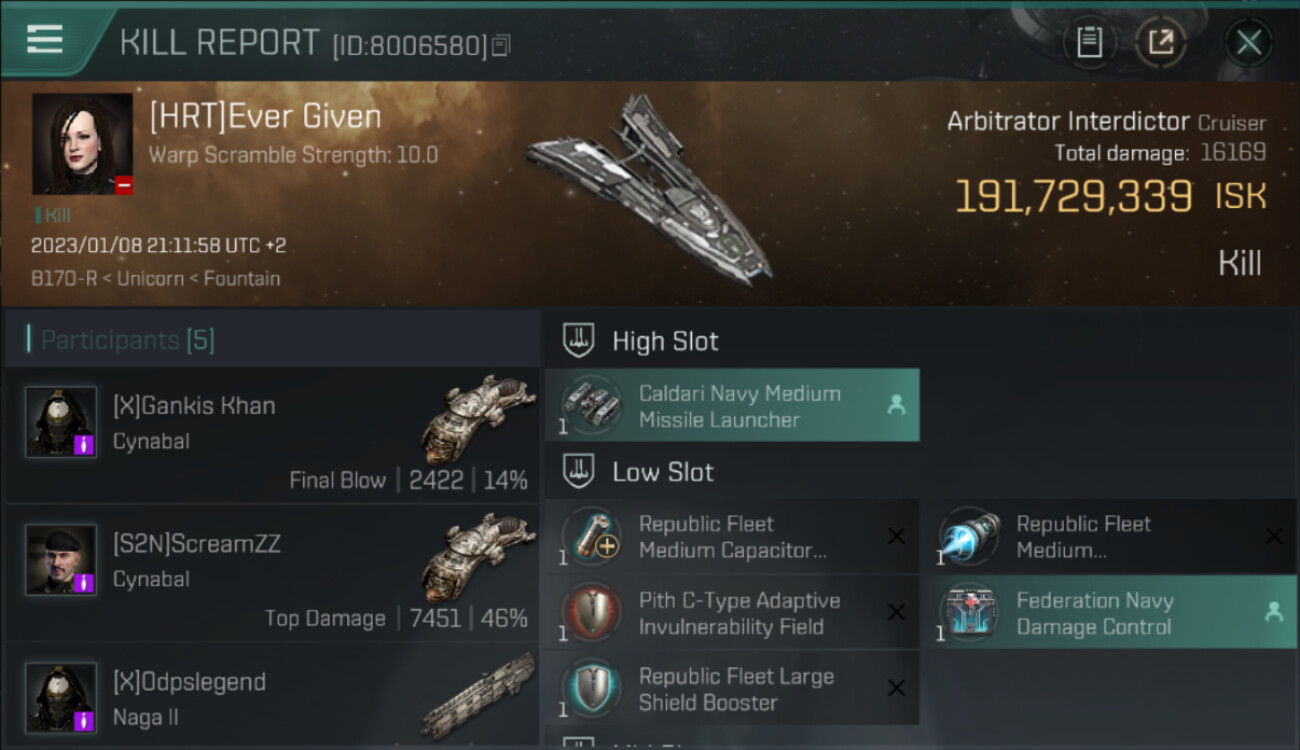Open Ever Given's character portrait
This screenshot has height=750, width=1300.
(x=82, y=144)
